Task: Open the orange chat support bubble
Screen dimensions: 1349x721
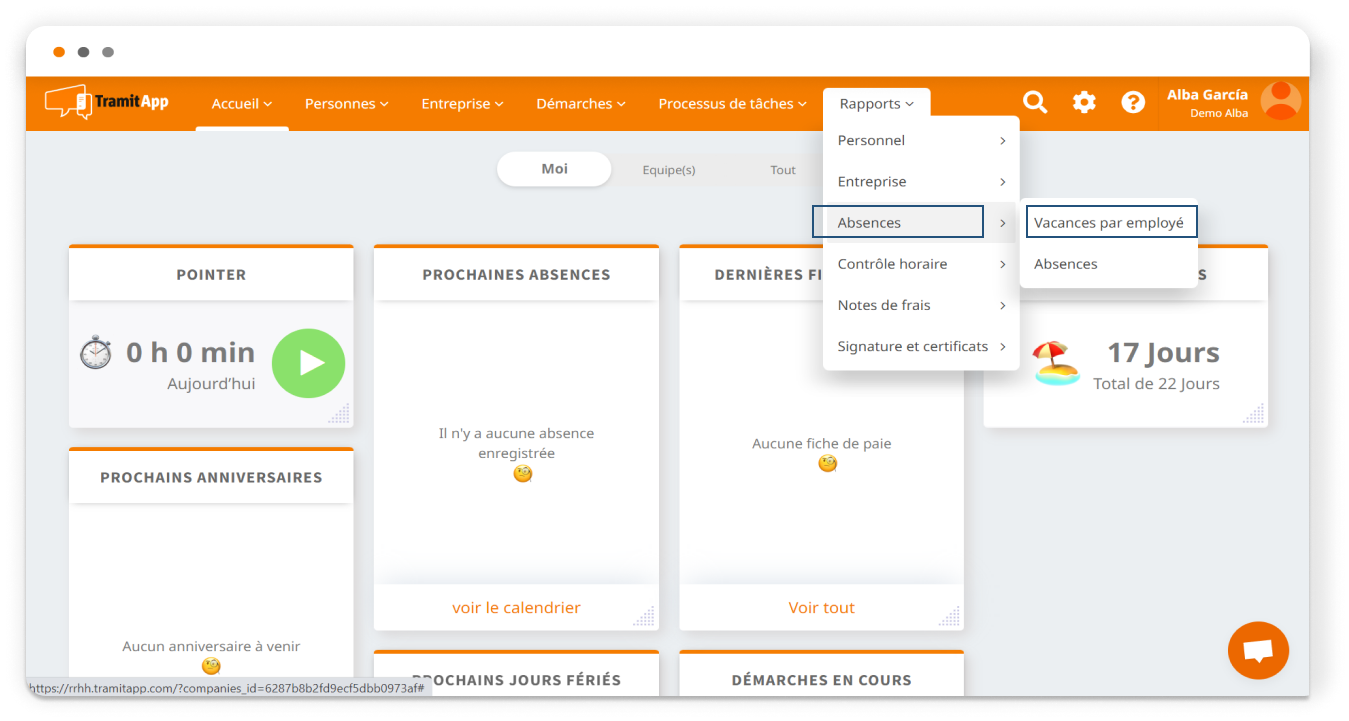Action: pos(1258,651)
